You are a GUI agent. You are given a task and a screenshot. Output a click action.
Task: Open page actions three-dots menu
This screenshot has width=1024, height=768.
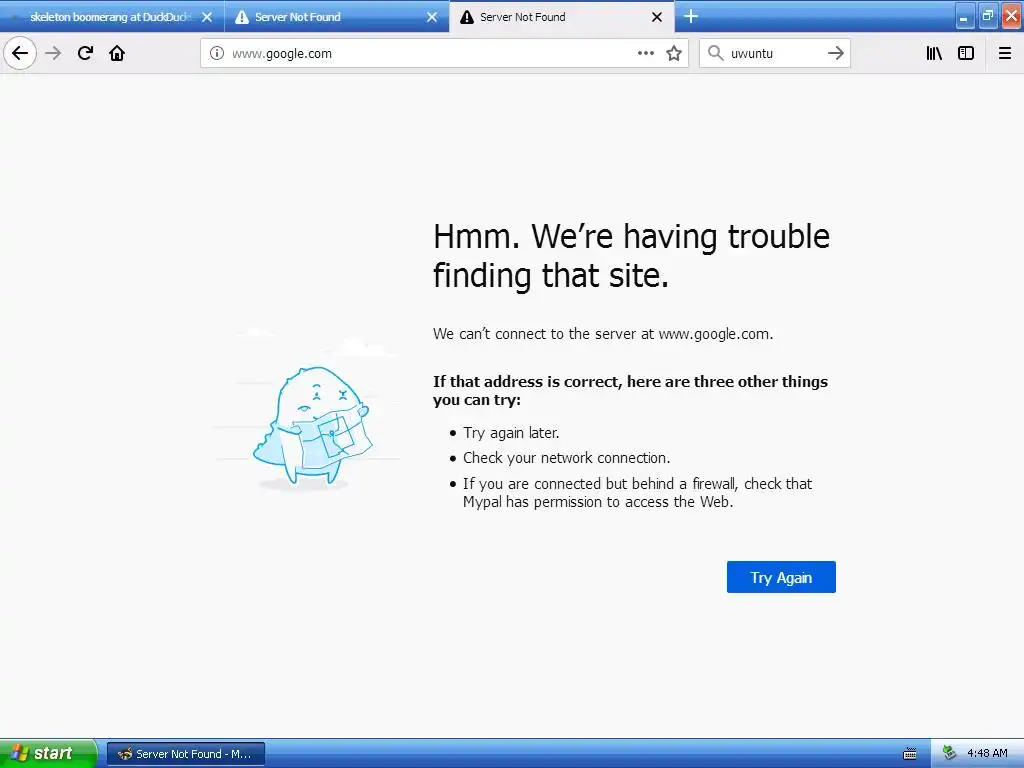(x=646, y=53)
